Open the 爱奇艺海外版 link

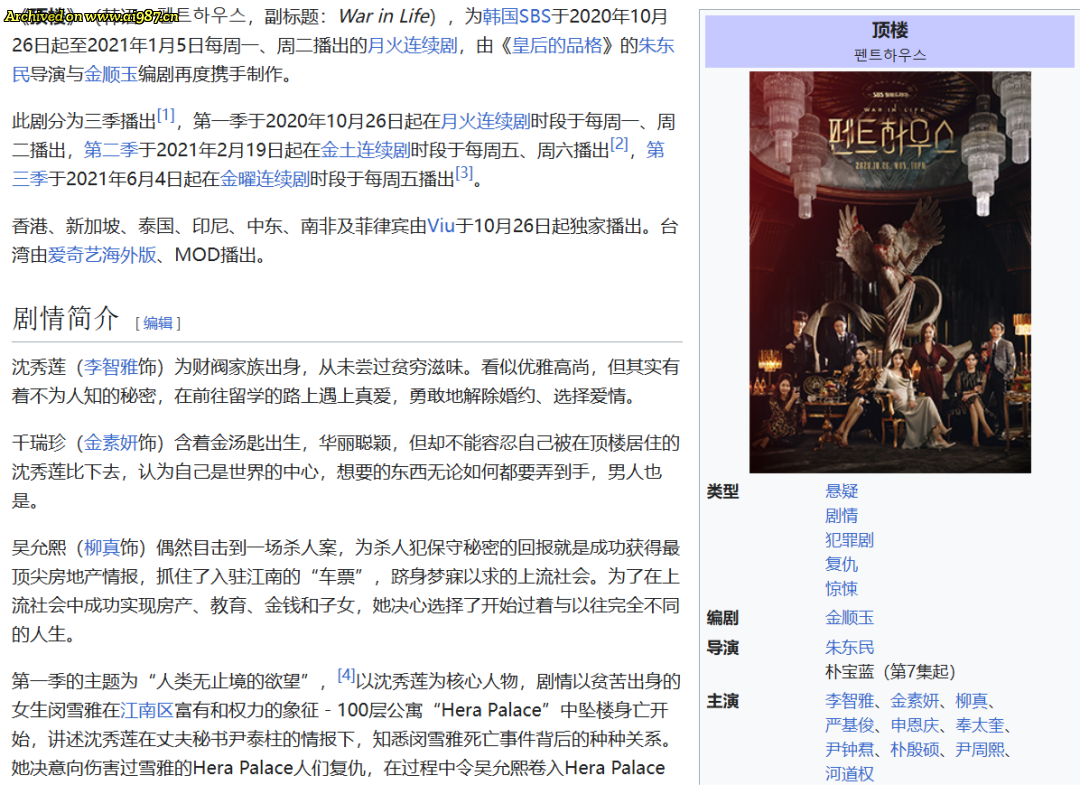tap(102, 255)
